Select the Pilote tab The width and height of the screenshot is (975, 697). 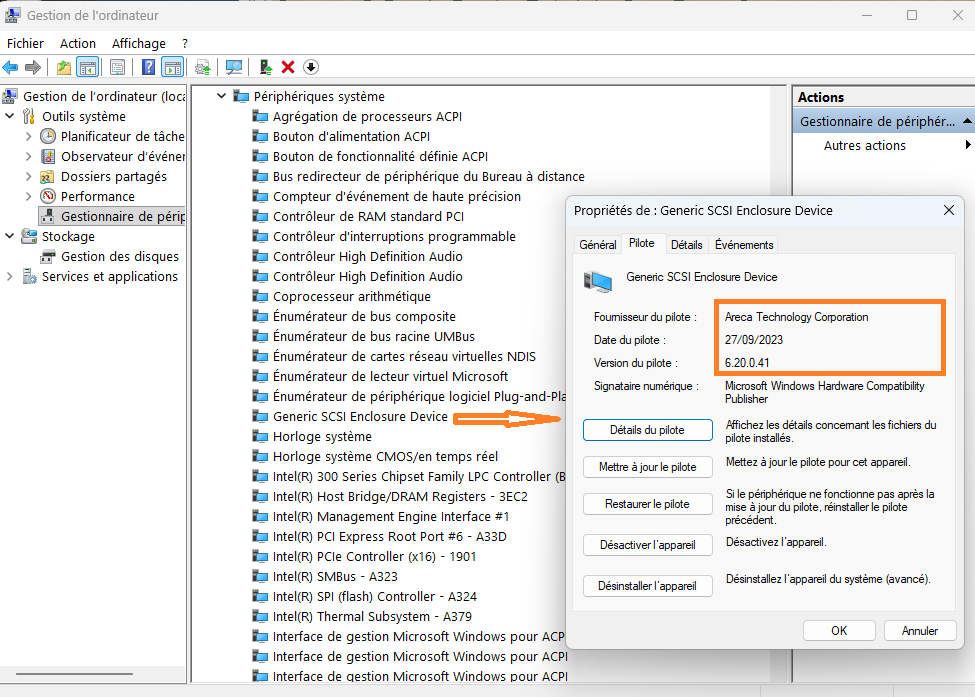point(642,243)
